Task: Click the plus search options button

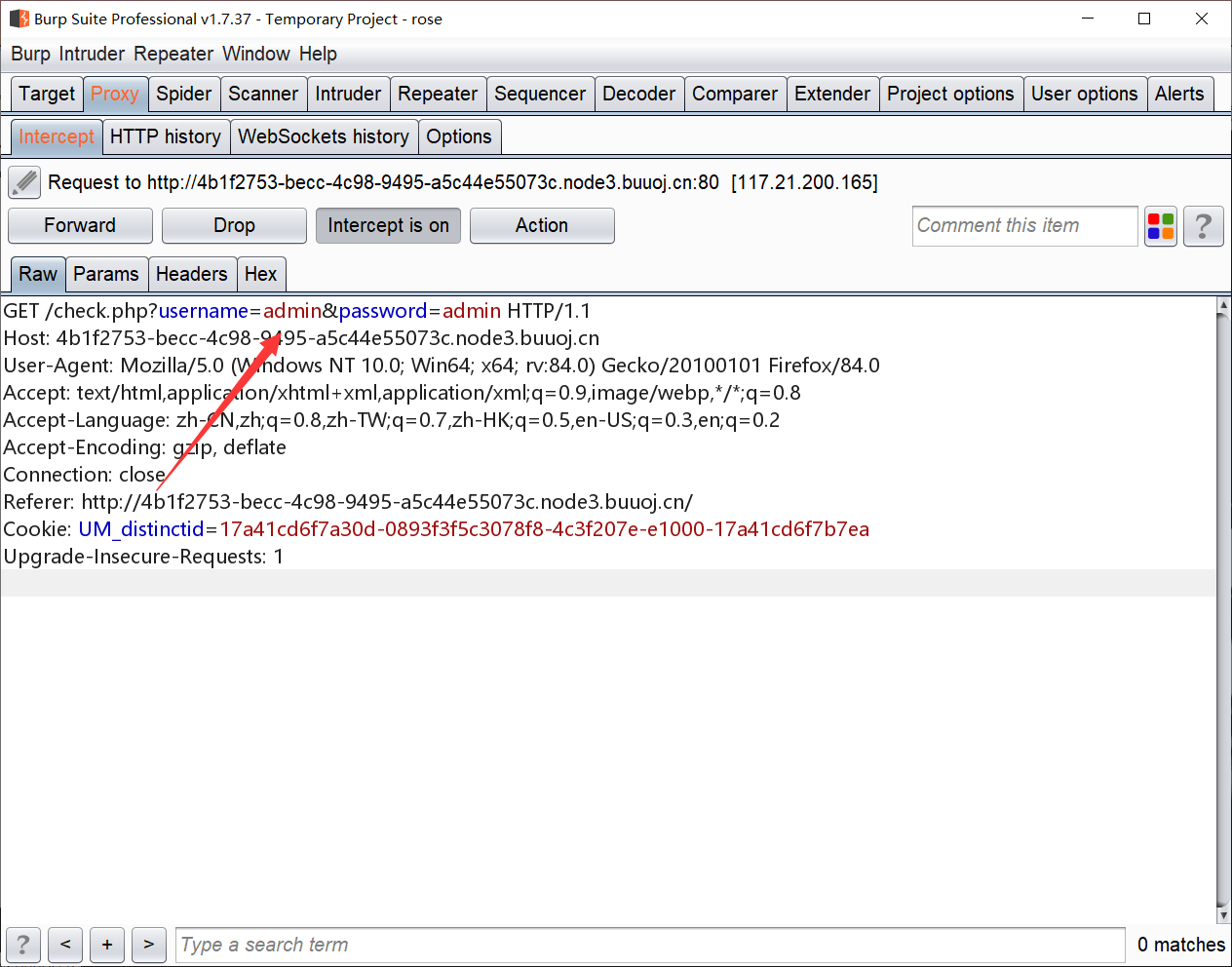Action: click(107, 945)
